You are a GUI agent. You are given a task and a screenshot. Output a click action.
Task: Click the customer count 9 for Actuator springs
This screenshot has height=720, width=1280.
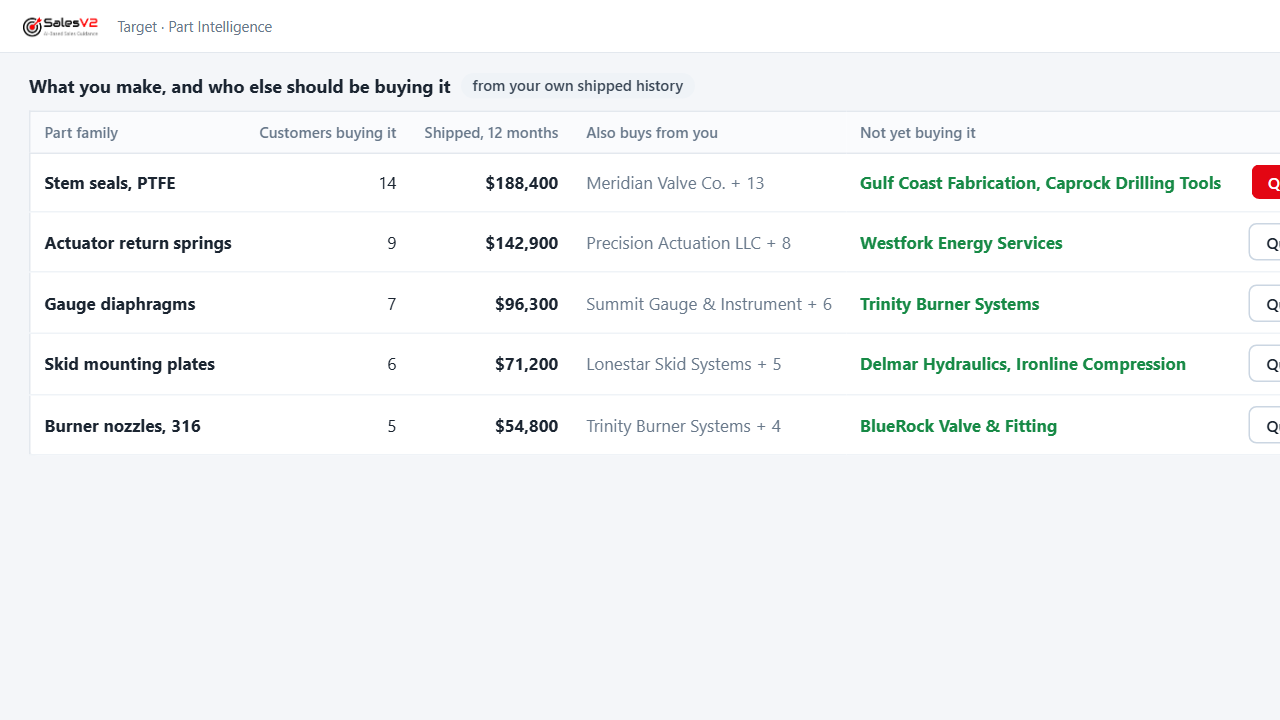pyautogui.click(x=391, y=243)
